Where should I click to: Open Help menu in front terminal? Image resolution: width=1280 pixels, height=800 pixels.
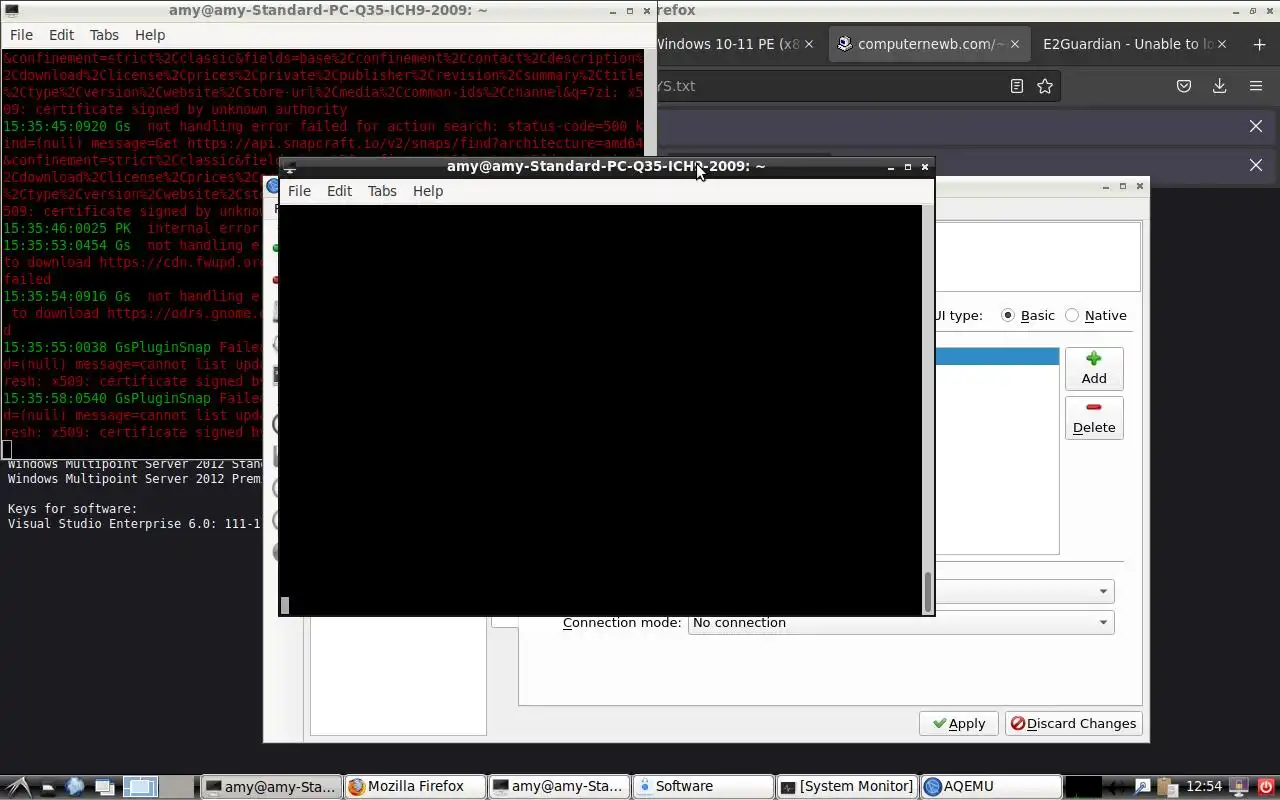[x=428, y=191]
